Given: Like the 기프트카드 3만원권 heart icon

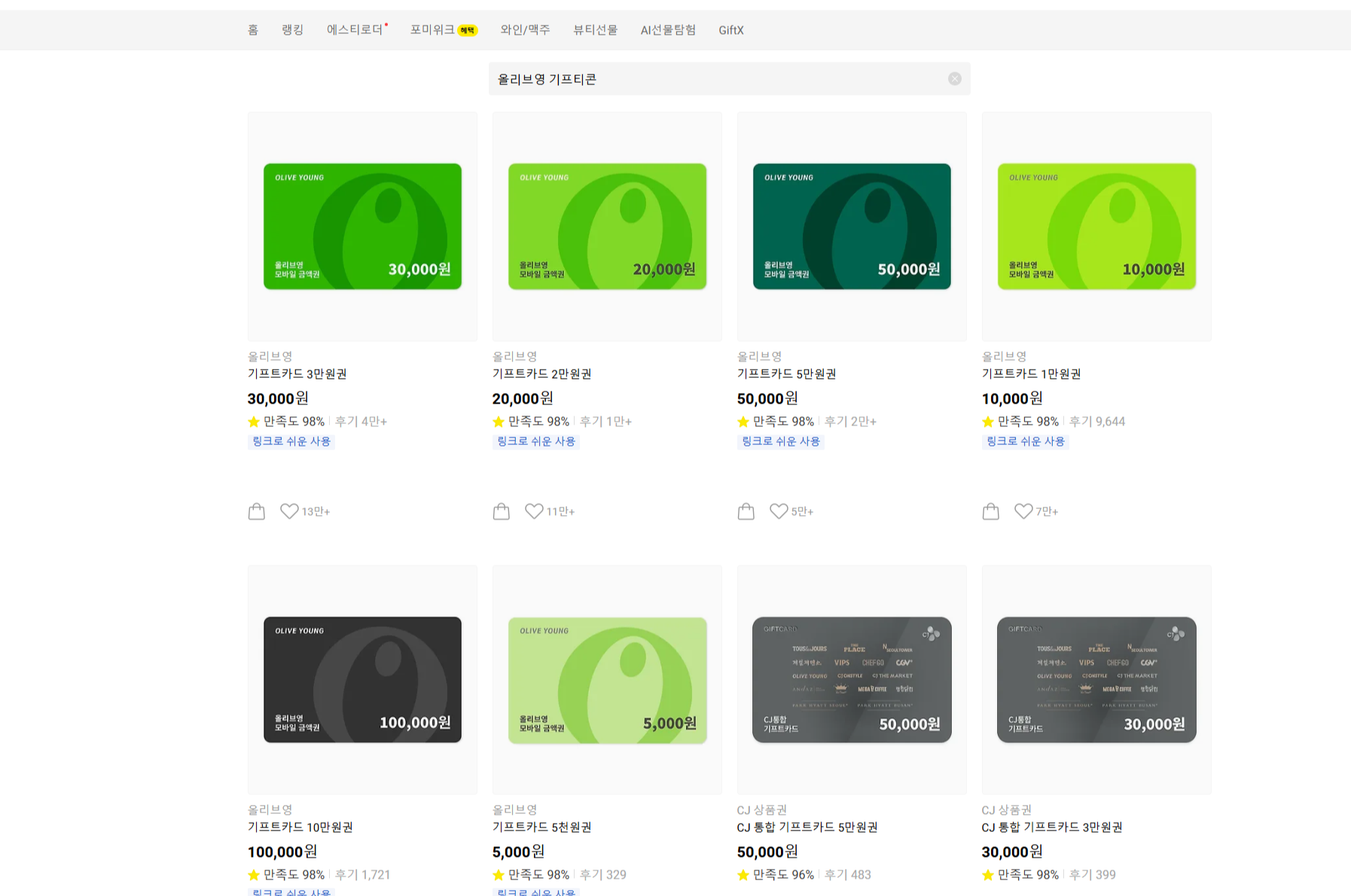Looking at the screenshot, I should tap(289, 511).
